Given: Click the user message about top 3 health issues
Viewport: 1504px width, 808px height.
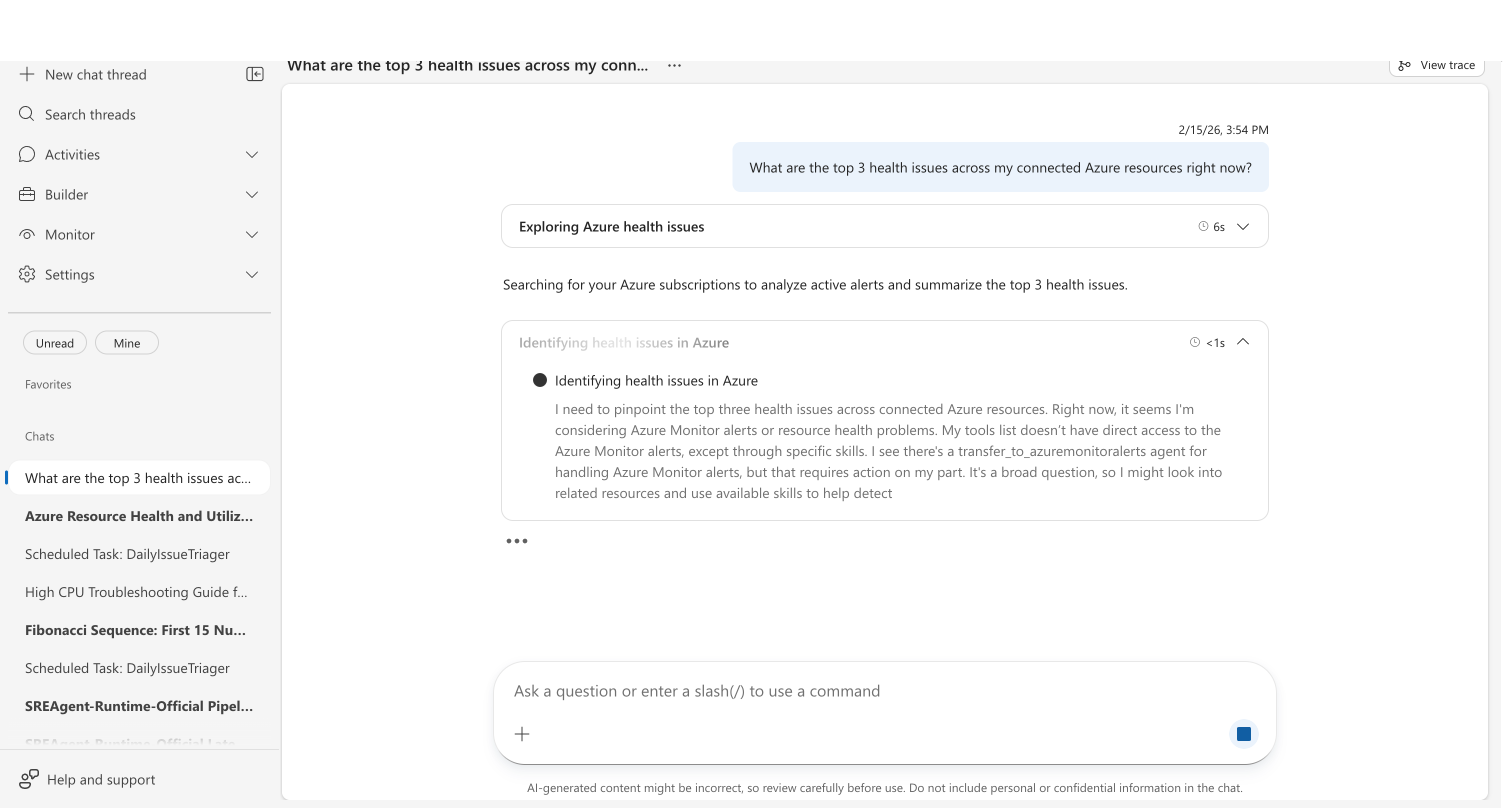Looking at the screenshot, I should (x=1000, y=168).
